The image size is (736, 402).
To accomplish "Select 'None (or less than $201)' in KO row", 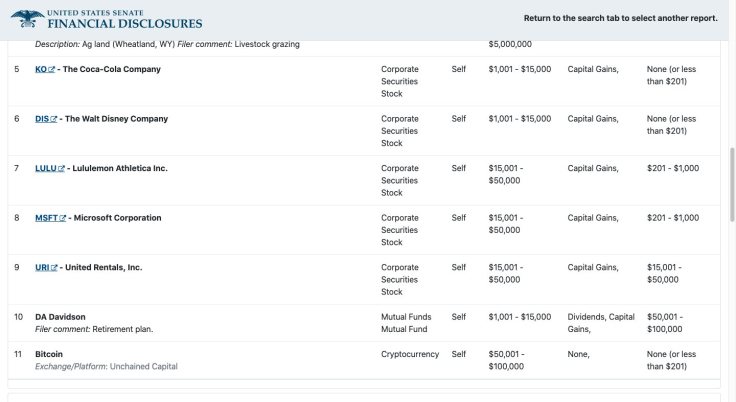I will (671, 75).
